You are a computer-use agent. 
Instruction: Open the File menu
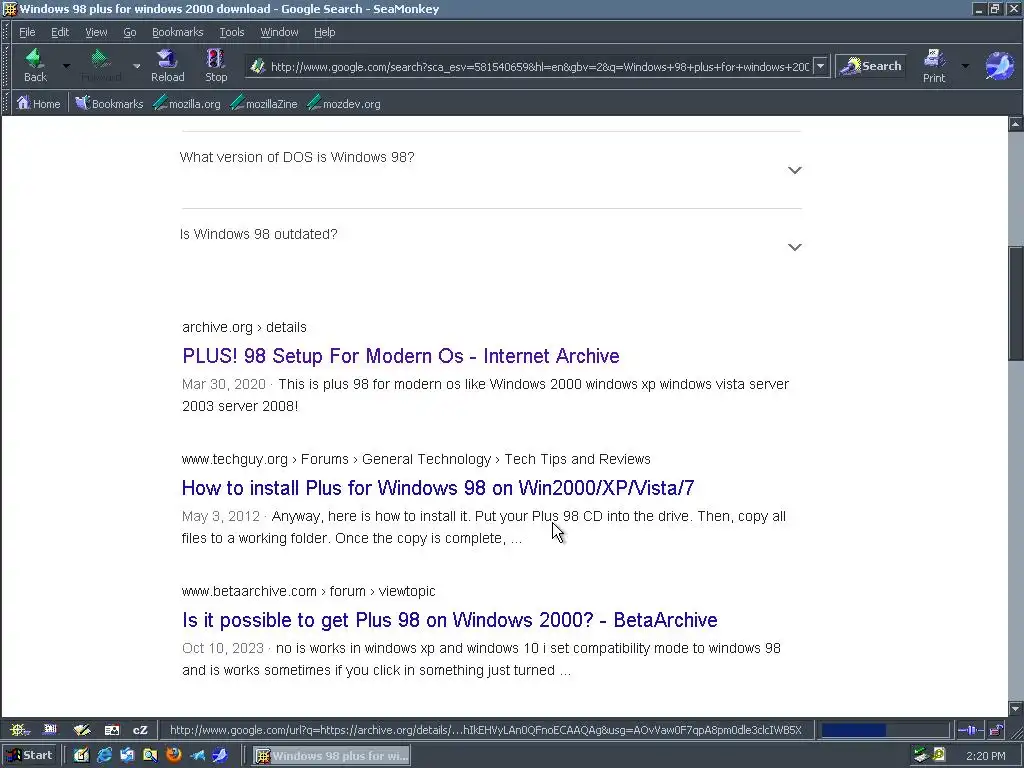click(x=27, y=32)
